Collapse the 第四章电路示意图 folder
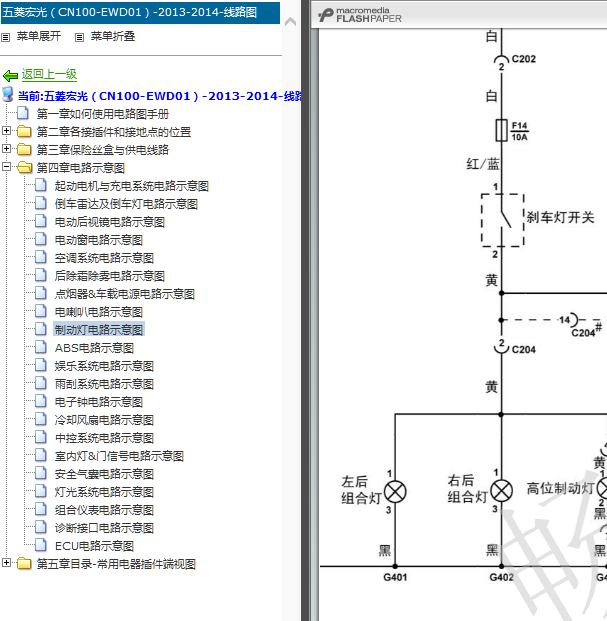 pos(6,166)
